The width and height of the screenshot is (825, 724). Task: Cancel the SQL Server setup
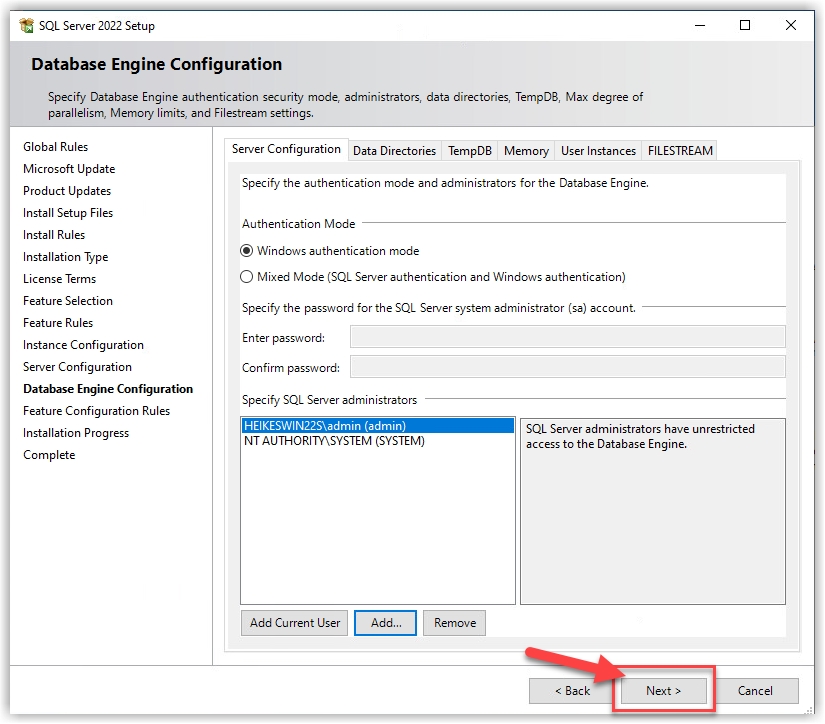tap(755, 691)
